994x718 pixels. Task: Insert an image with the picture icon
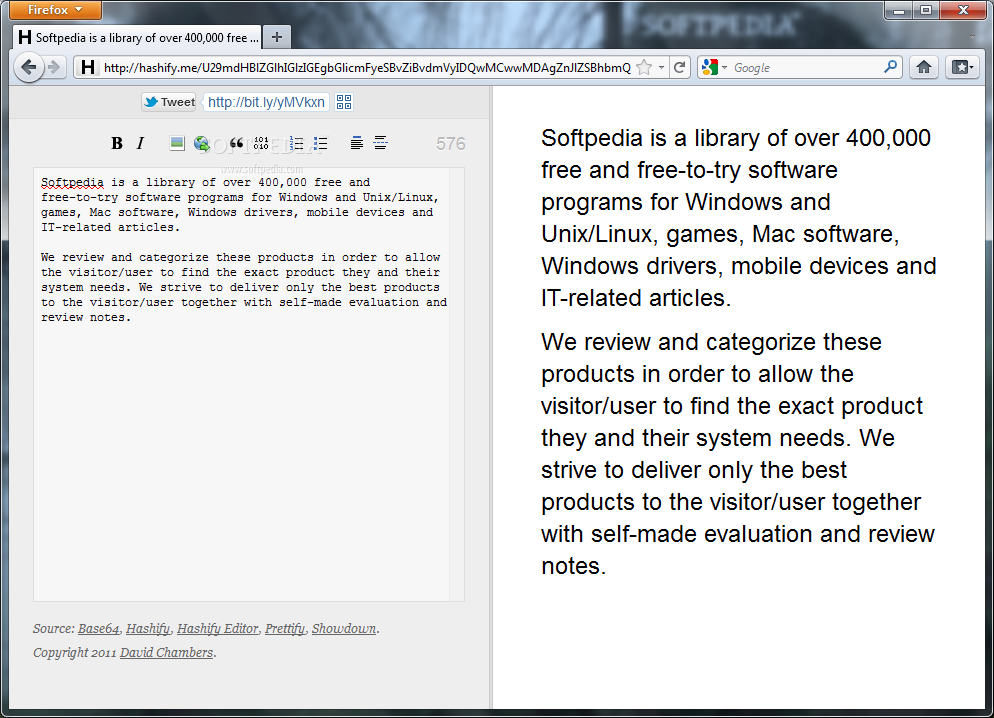178,143
